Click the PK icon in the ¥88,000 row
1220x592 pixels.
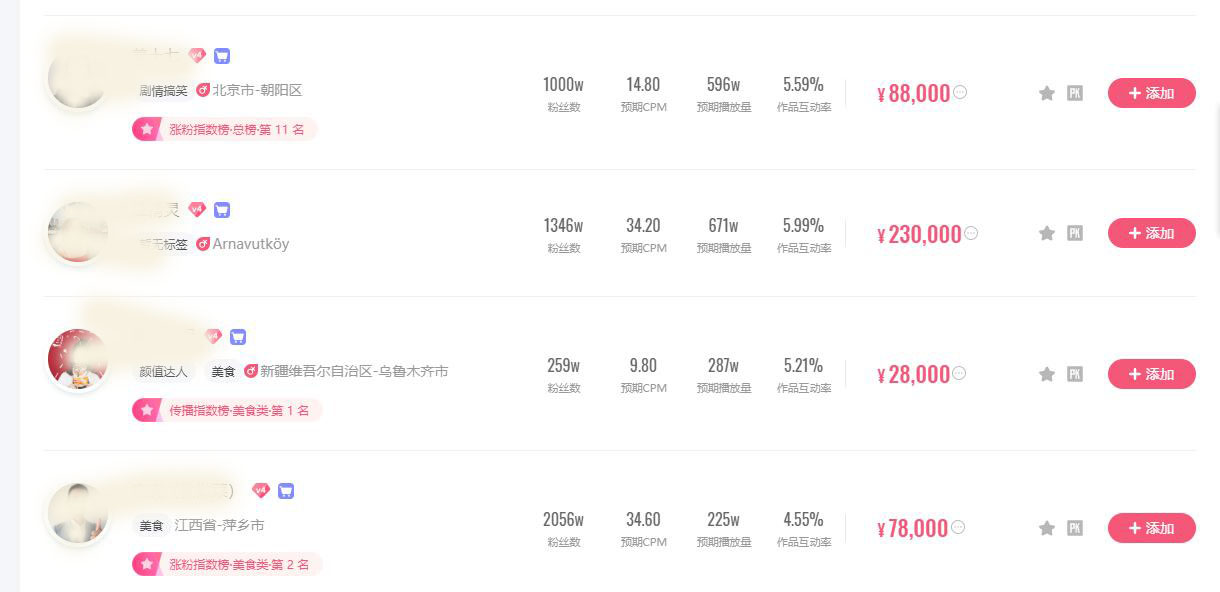pos(1075,93)
